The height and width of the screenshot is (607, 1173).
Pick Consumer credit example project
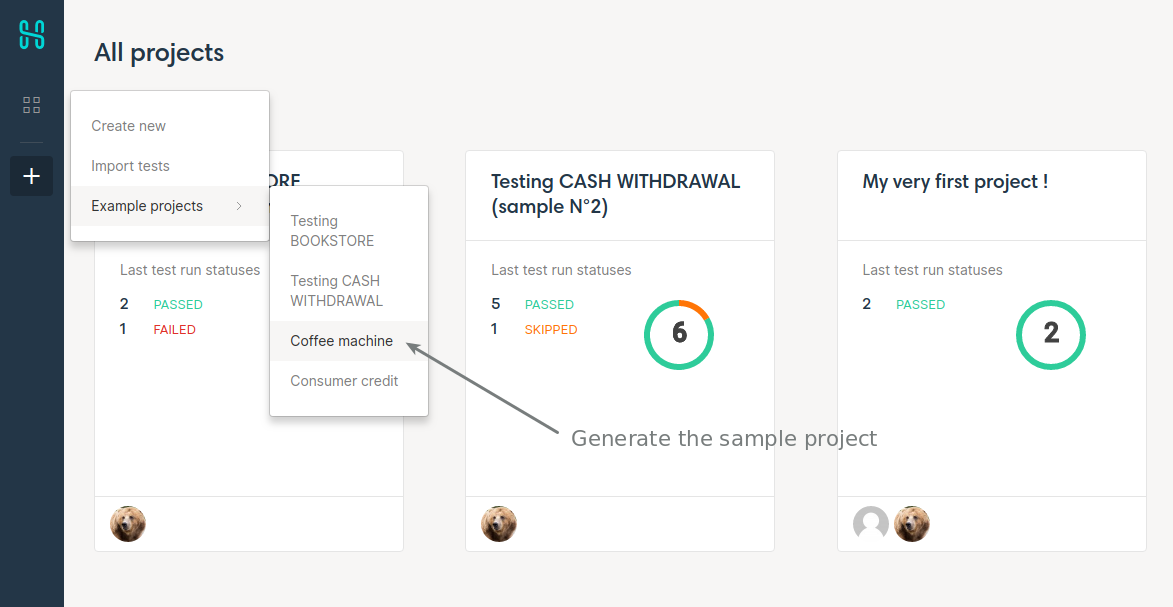pos(344,381)
